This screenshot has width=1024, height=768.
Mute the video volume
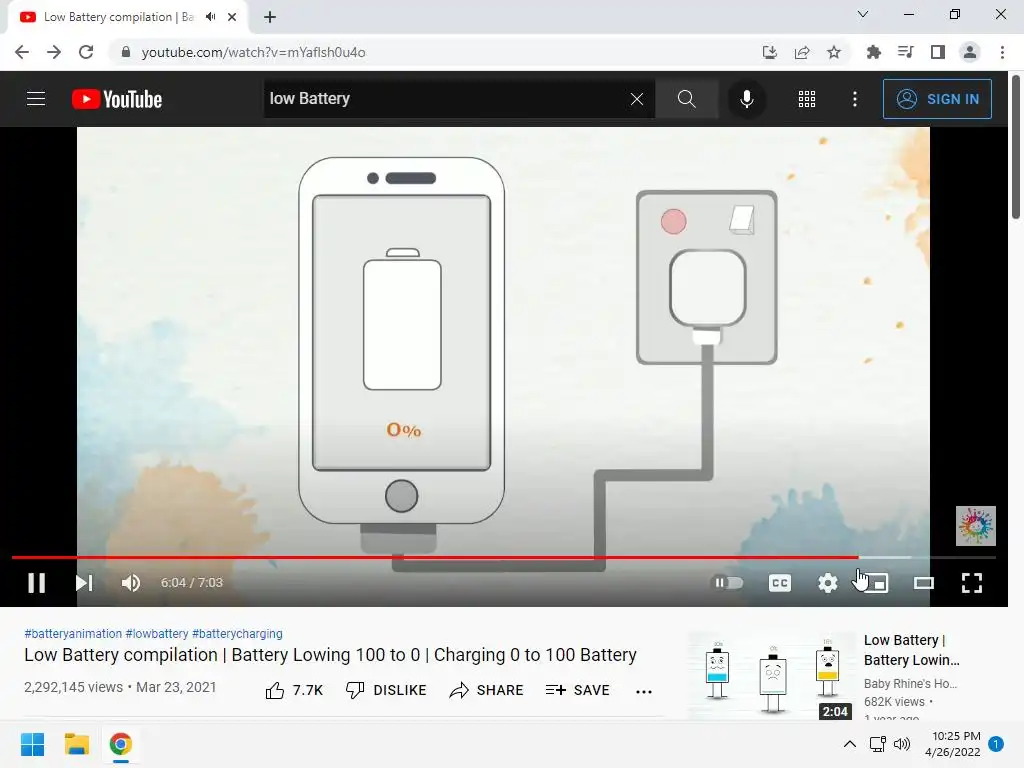point(131,583)
